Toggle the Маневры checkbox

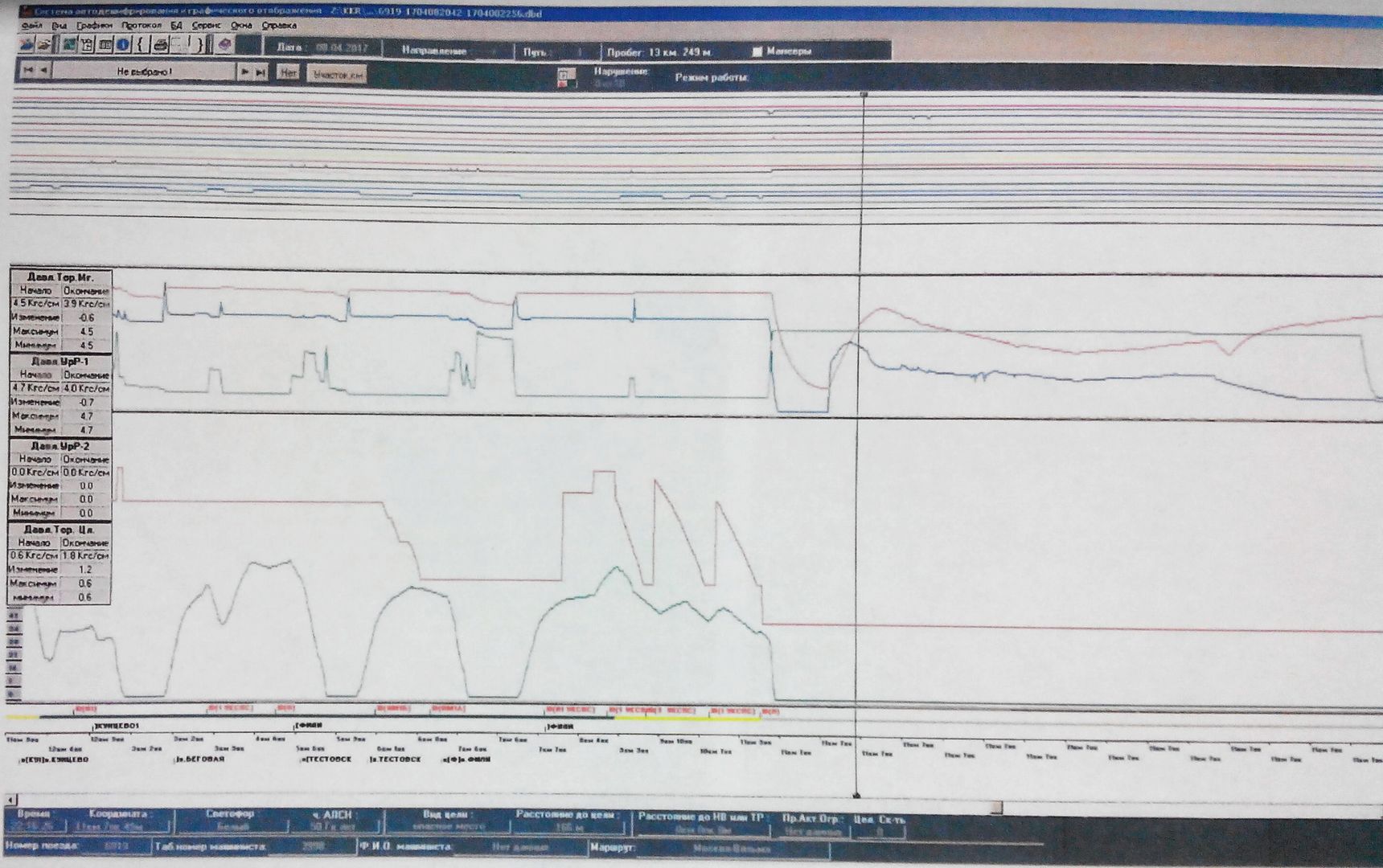[x=757, y=51]
